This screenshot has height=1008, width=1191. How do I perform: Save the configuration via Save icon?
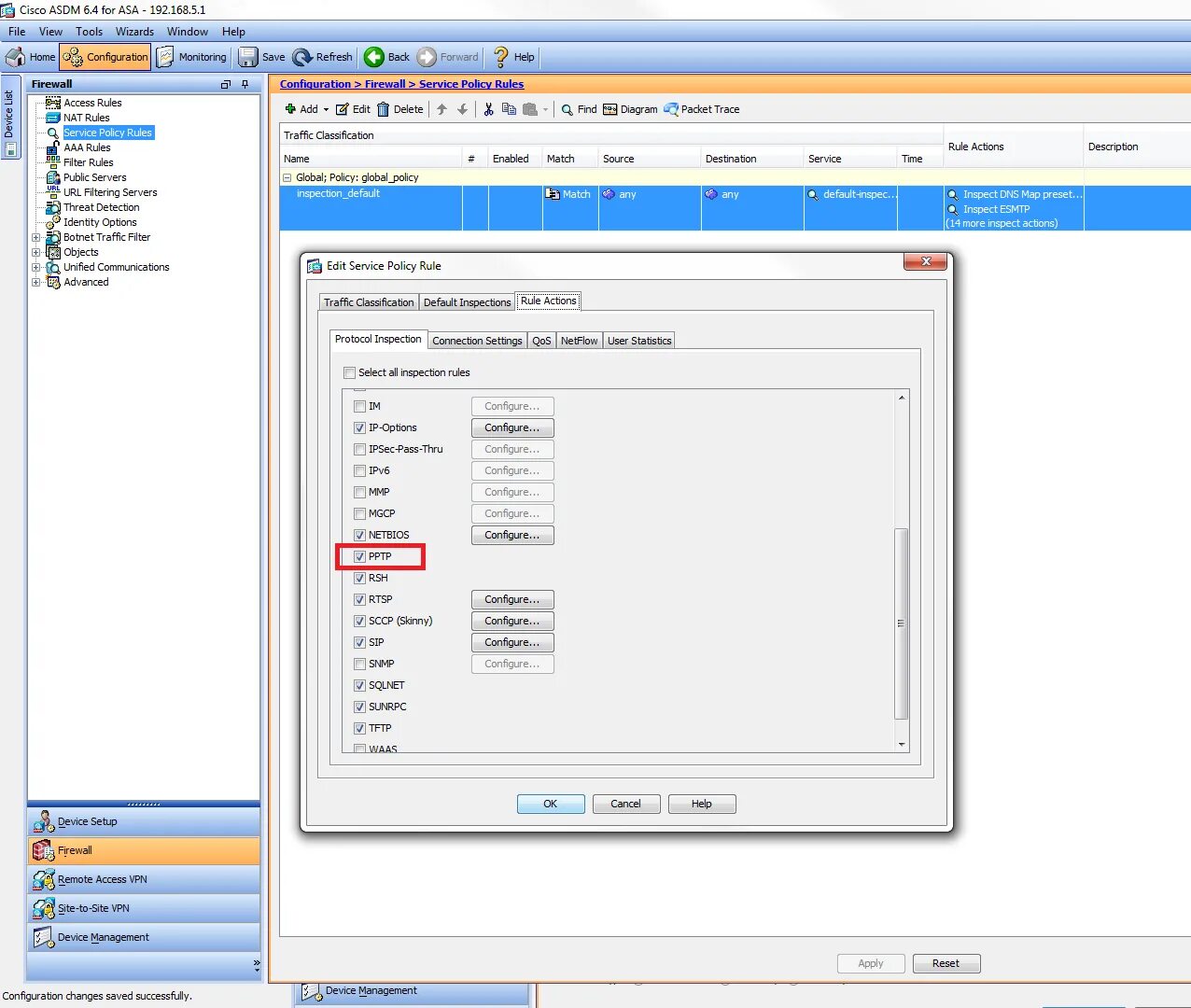click(261, 57)
